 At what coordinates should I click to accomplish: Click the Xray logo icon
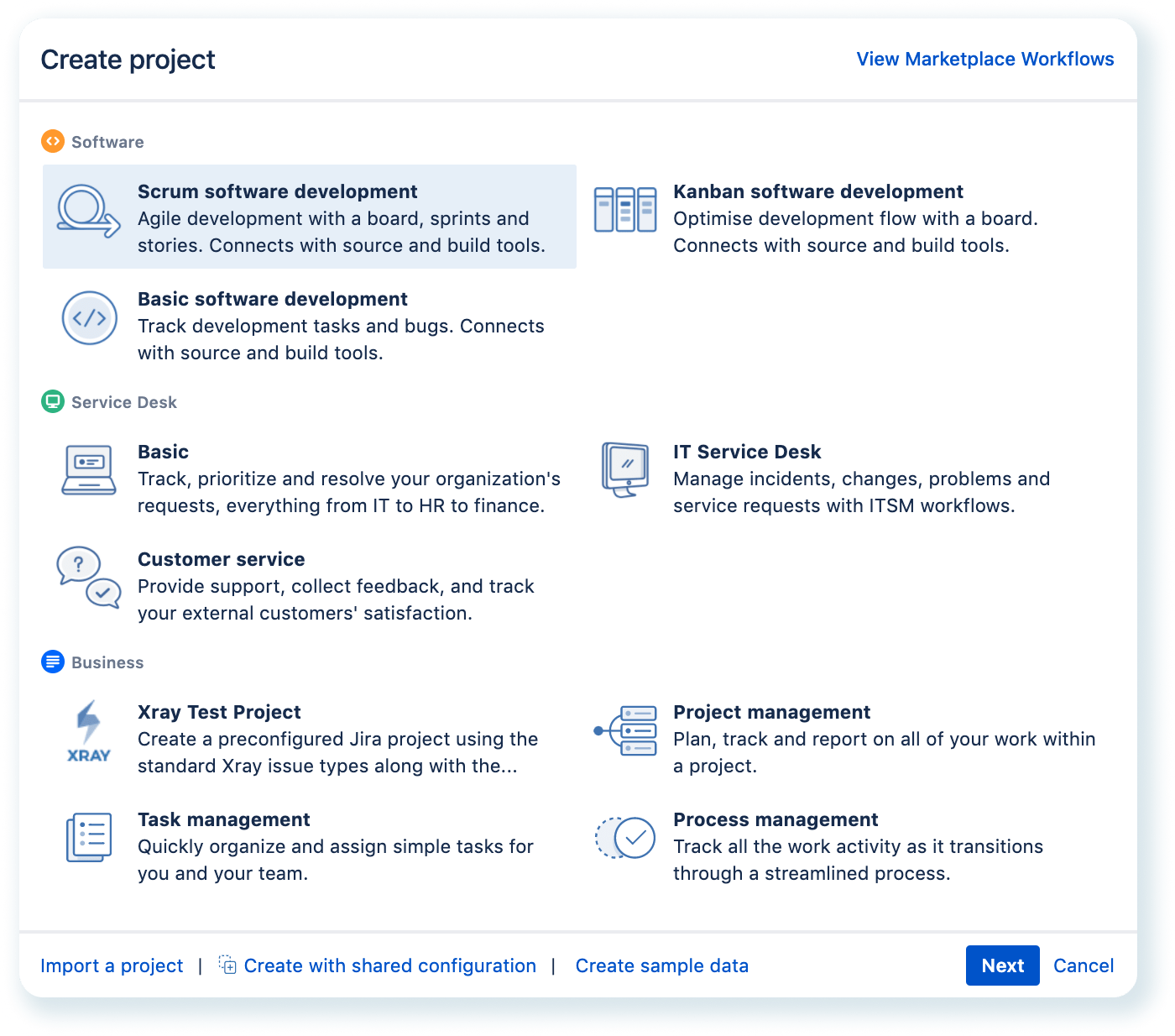pyautogui.click(x=89, y=731)
